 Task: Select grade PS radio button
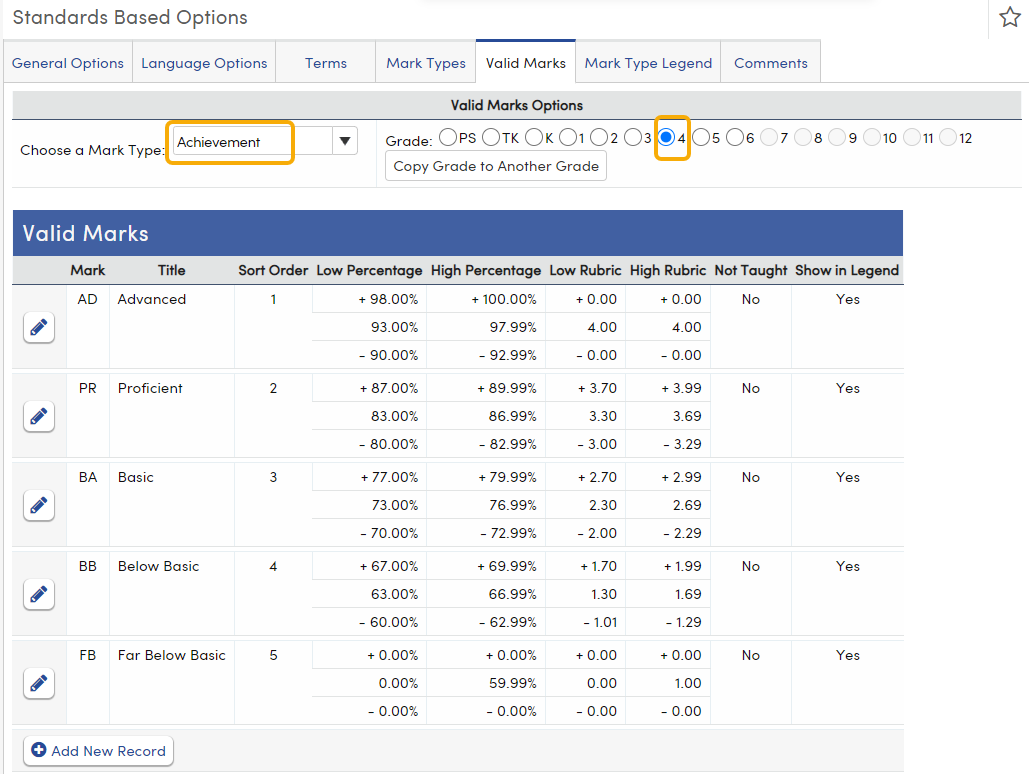click(x=448, y=137)
